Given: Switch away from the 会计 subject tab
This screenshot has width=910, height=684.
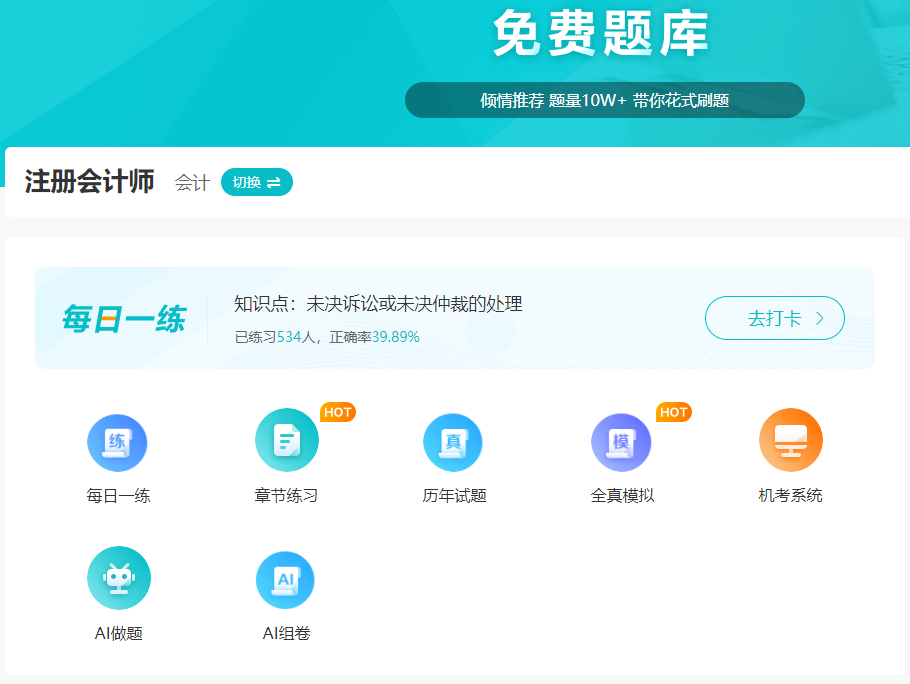Looking at the screenshot, I should 192,182.
